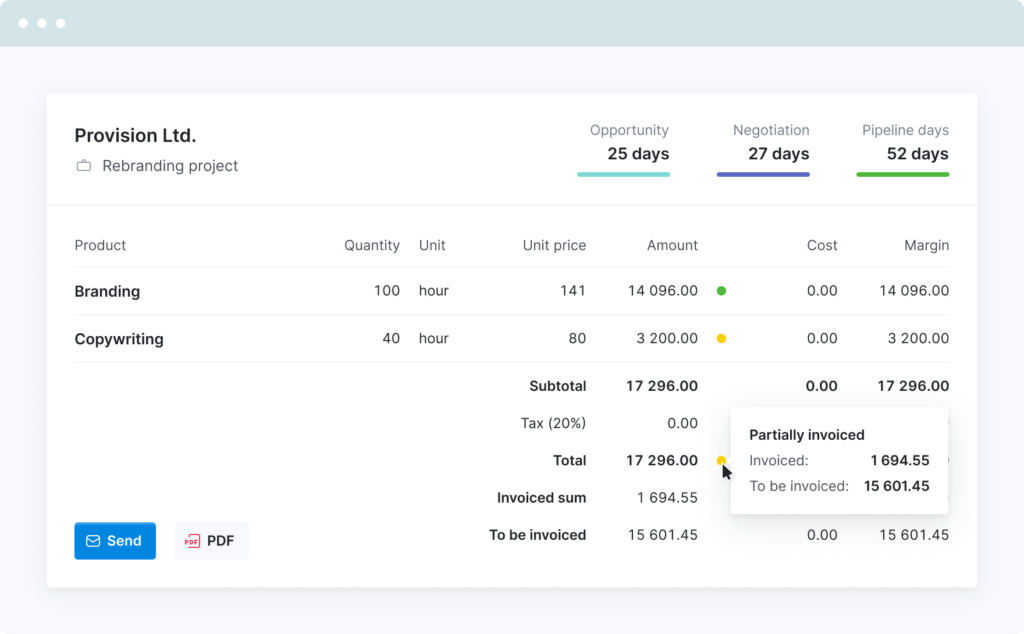Image resolution: width=1024 pixels, height=634 pixels.
Task: Select the Copywriting product name
Action: pos(119,338)
